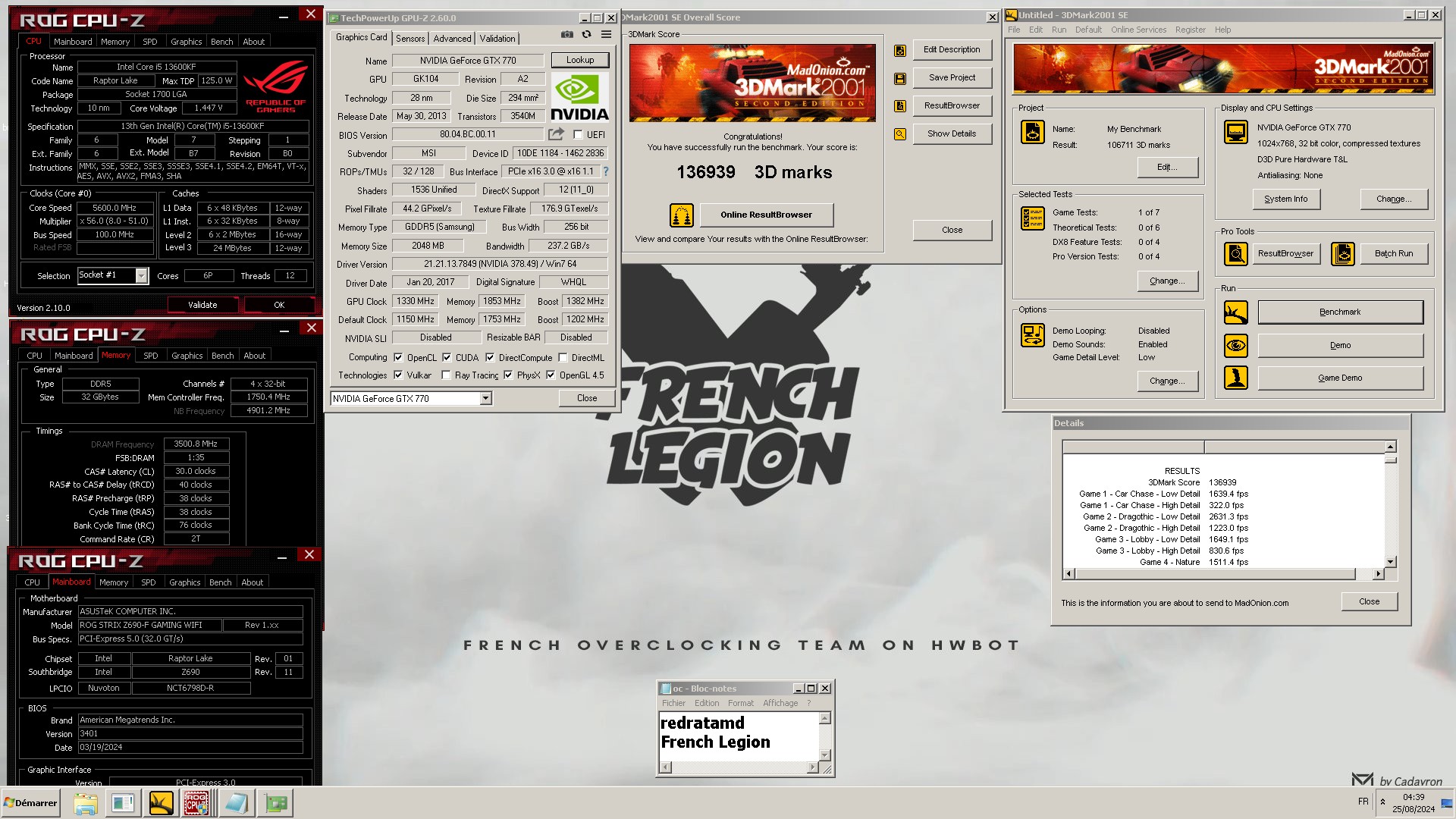This screenshot has height=819, width=1456.
Task: Click the Démarrer start button
Action: [31, 803]
